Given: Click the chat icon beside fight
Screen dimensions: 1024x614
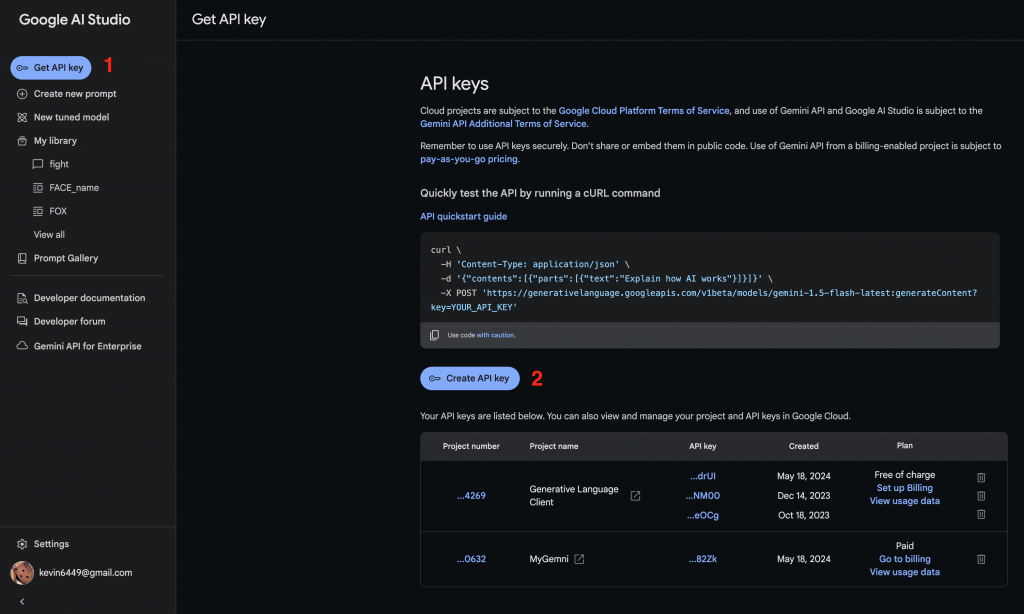Looking at the screenshot, I should (38, 165).
